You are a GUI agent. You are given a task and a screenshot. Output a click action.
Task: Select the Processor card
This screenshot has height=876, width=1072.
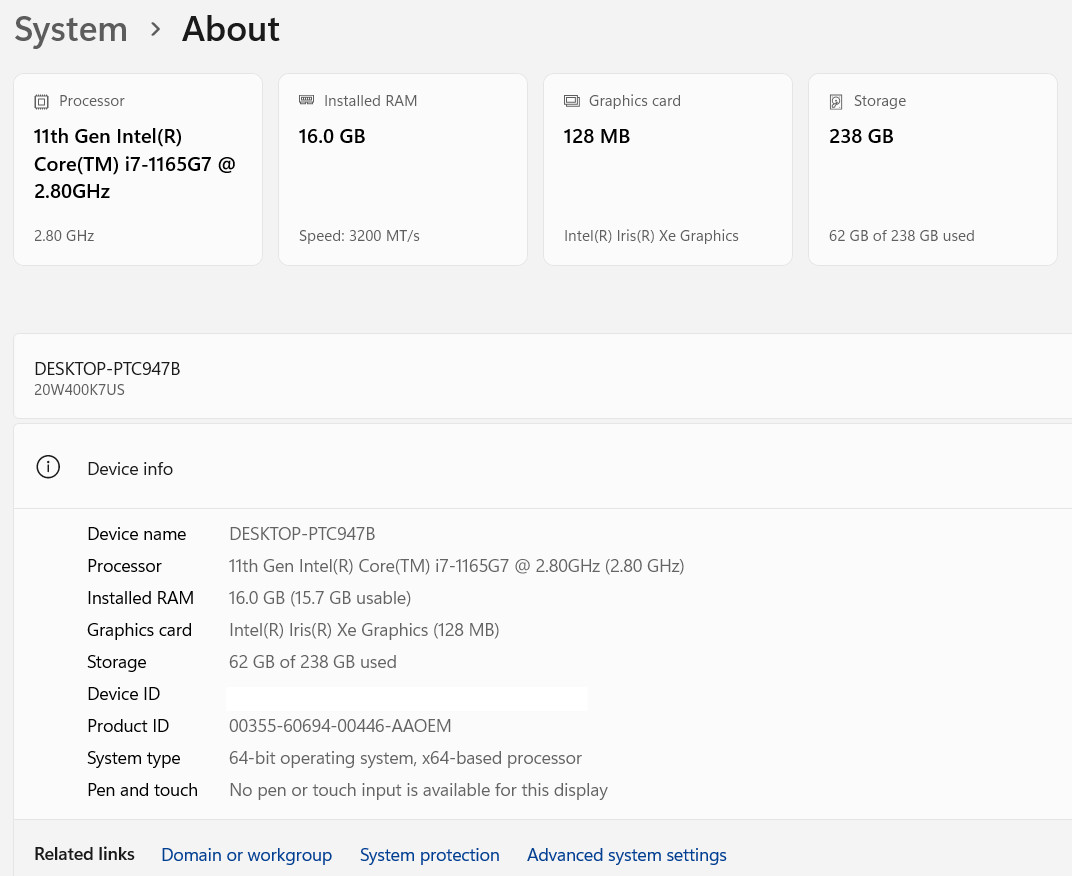coord(138,170)
